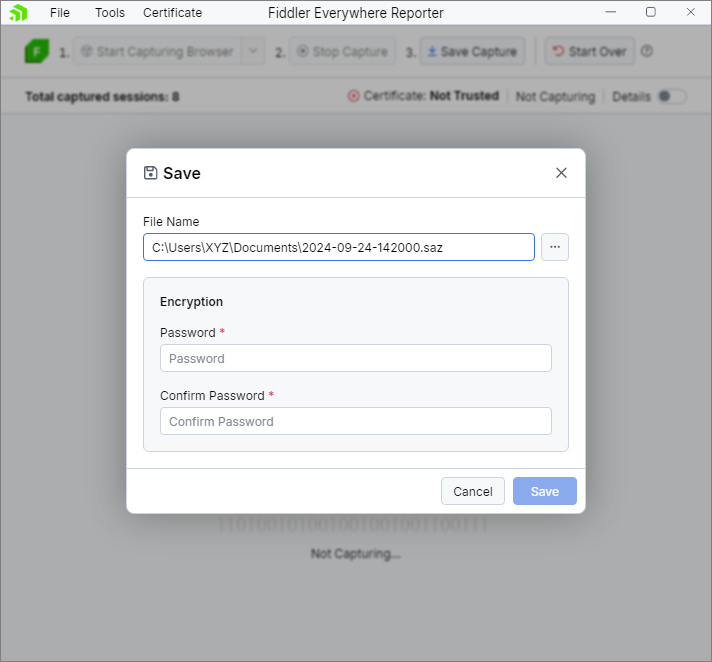
Task: Browse for file location with ellipsis button
Action: pyautogui.click(x=555, y=247)
